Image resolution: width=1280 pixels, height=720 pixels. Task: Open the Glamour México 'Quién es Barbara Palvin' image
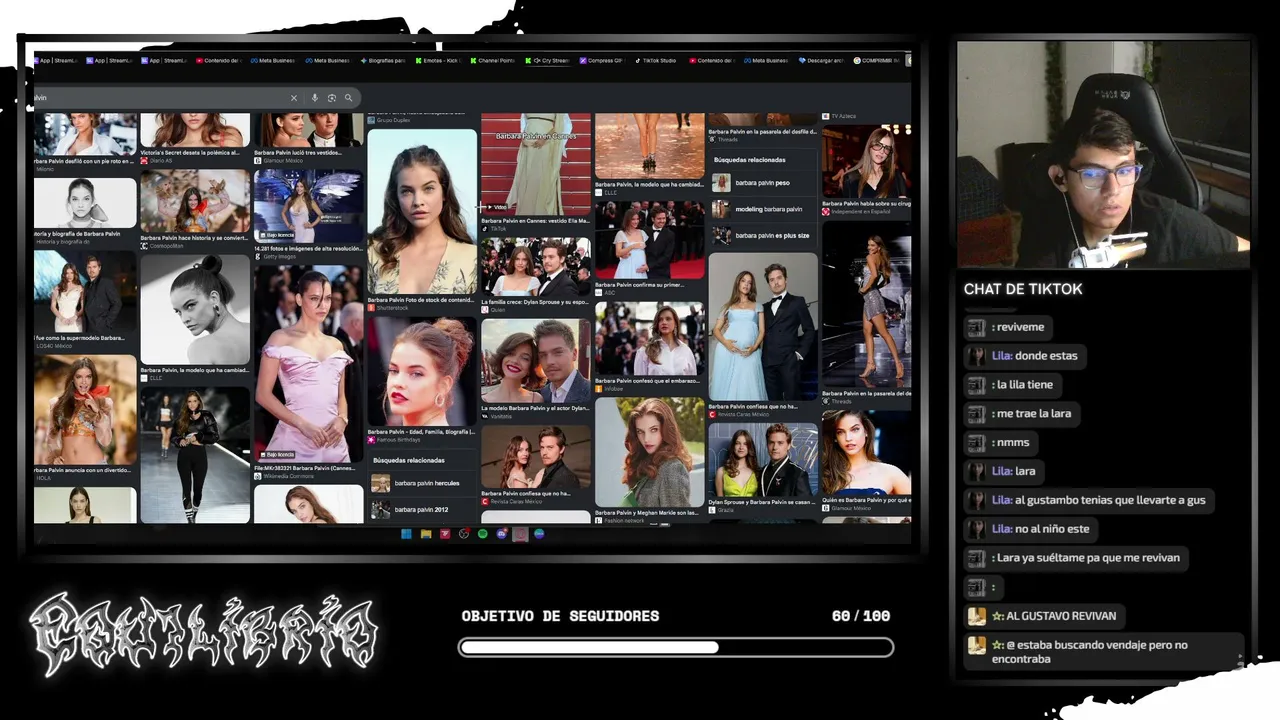tap(866, 452)
